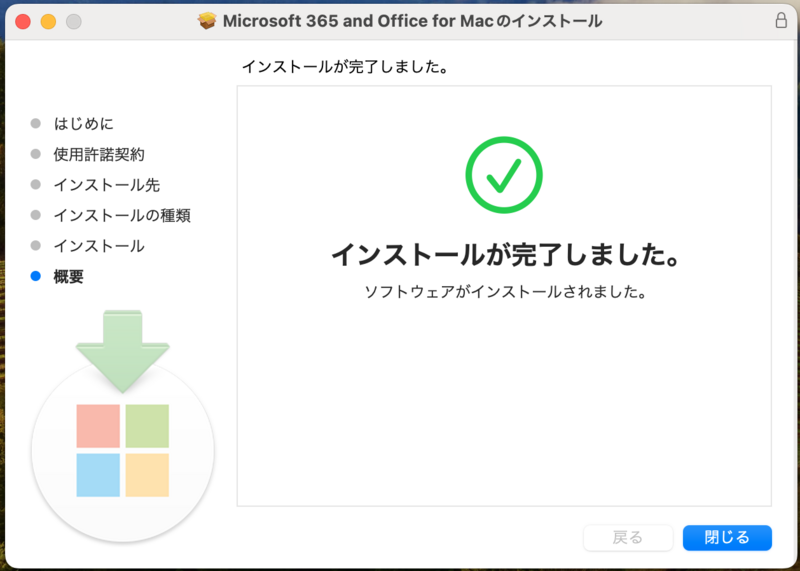Click the greyed-out 戻る button
Viewport: 800px width, 571px height.
click(628, 538)
